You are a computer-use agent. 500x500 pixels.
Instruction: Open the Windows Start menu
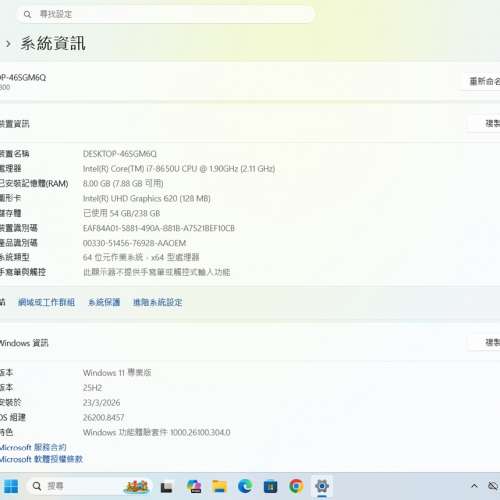[x=10, y=486]
